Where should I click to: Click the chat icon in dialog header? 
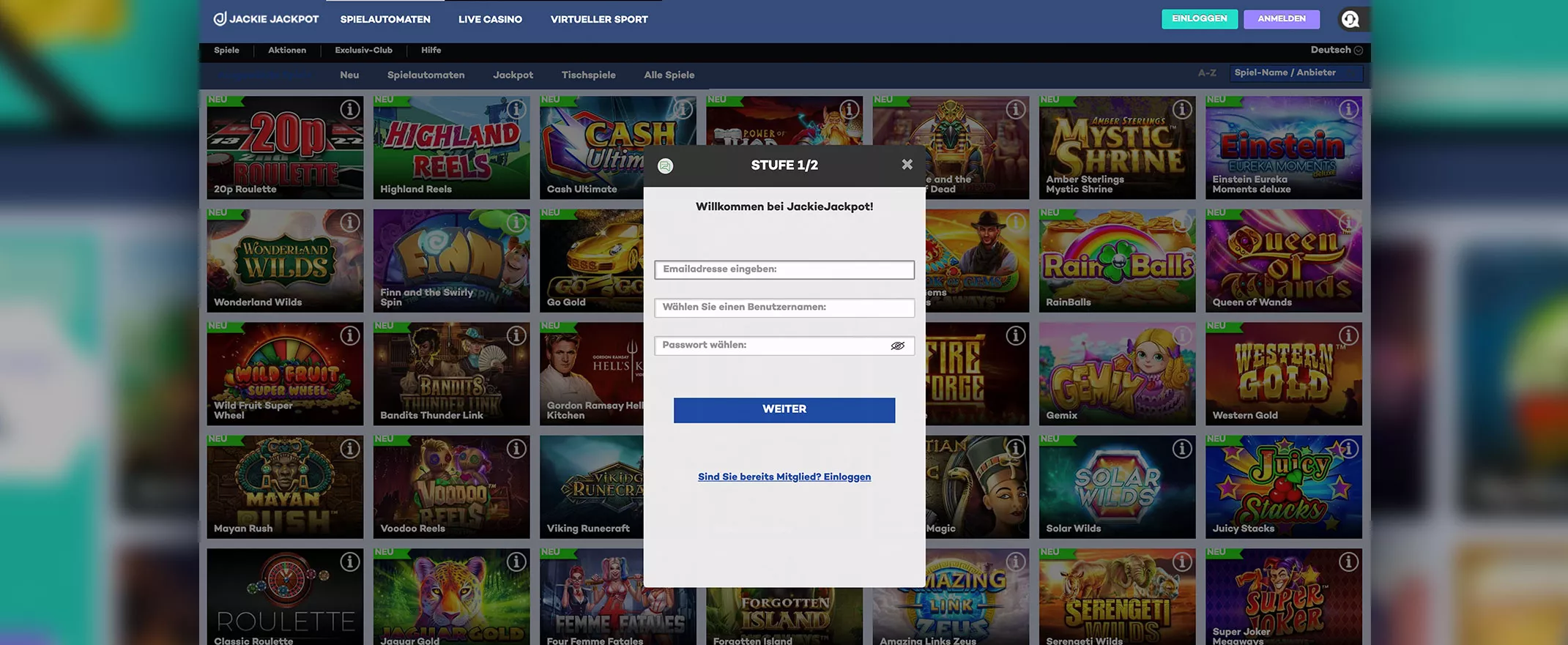(665, 166)
